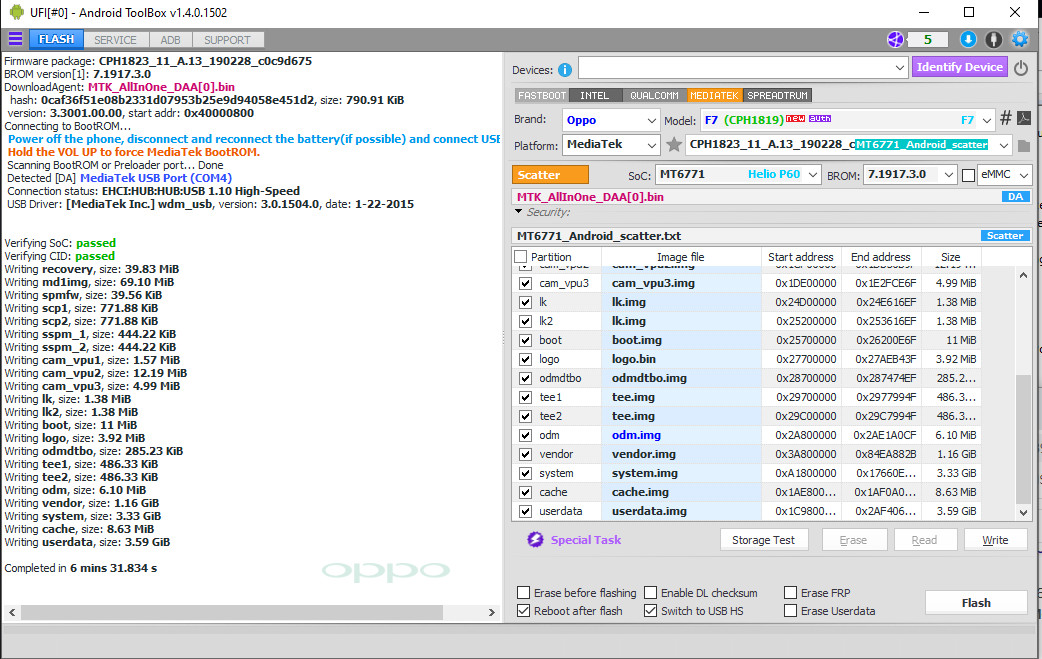The image size is (1042, 659).
Task: Switch to the SERVICE tab
Action: (115, 40)
